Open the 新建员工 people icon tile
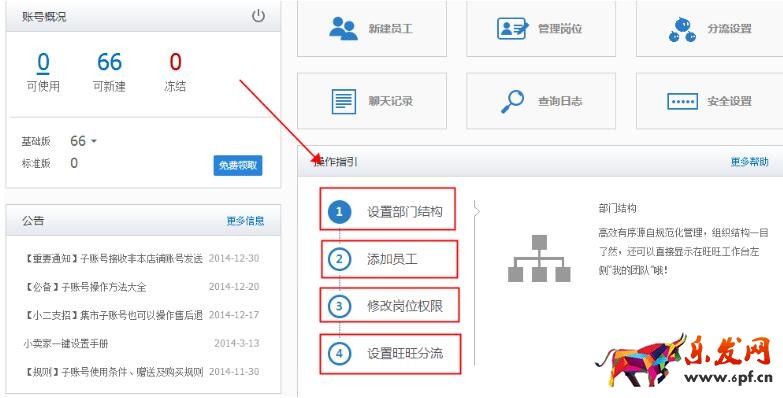The height and width of the screenshot is (398, 783). click(x=343, y=28)
